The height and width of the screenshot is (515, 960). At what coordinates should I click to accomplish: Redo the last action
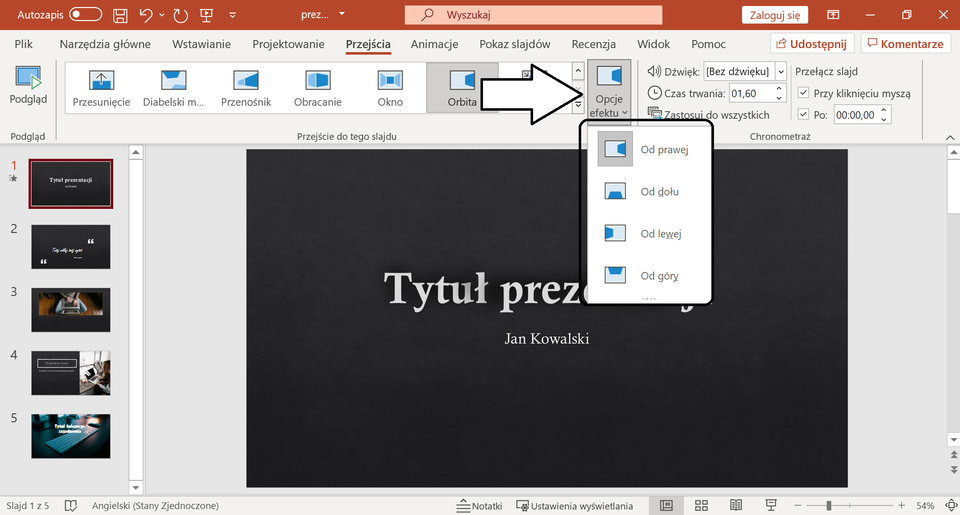pos(180,15)
